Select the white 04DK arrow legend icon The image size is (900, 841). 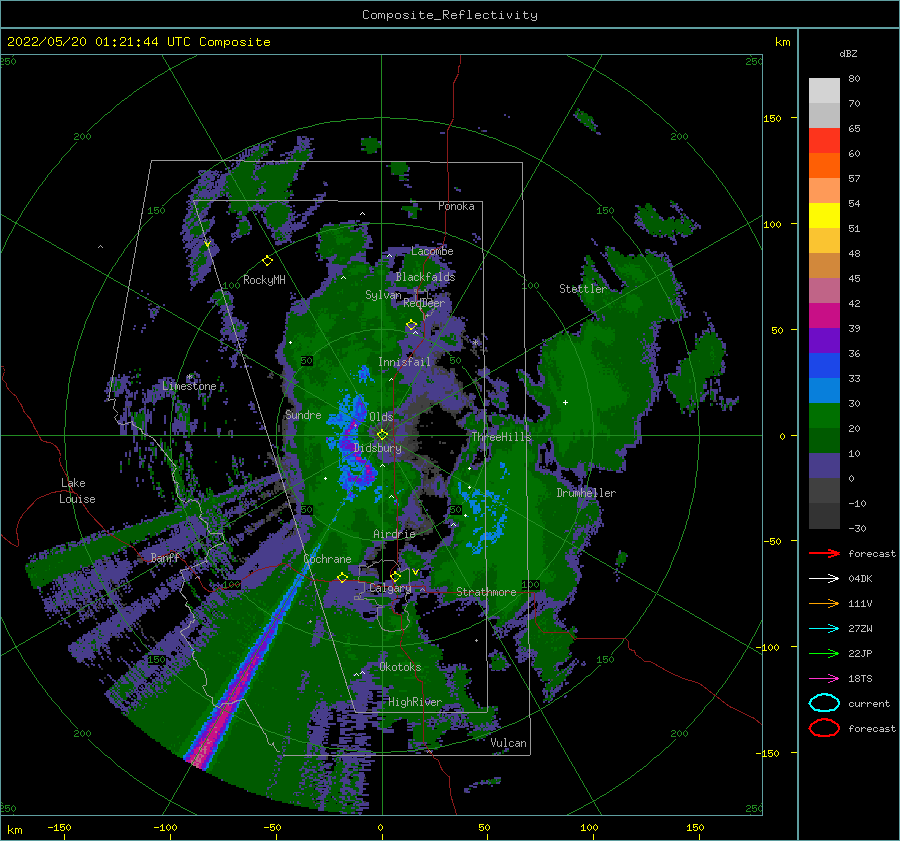pos(824,578)
